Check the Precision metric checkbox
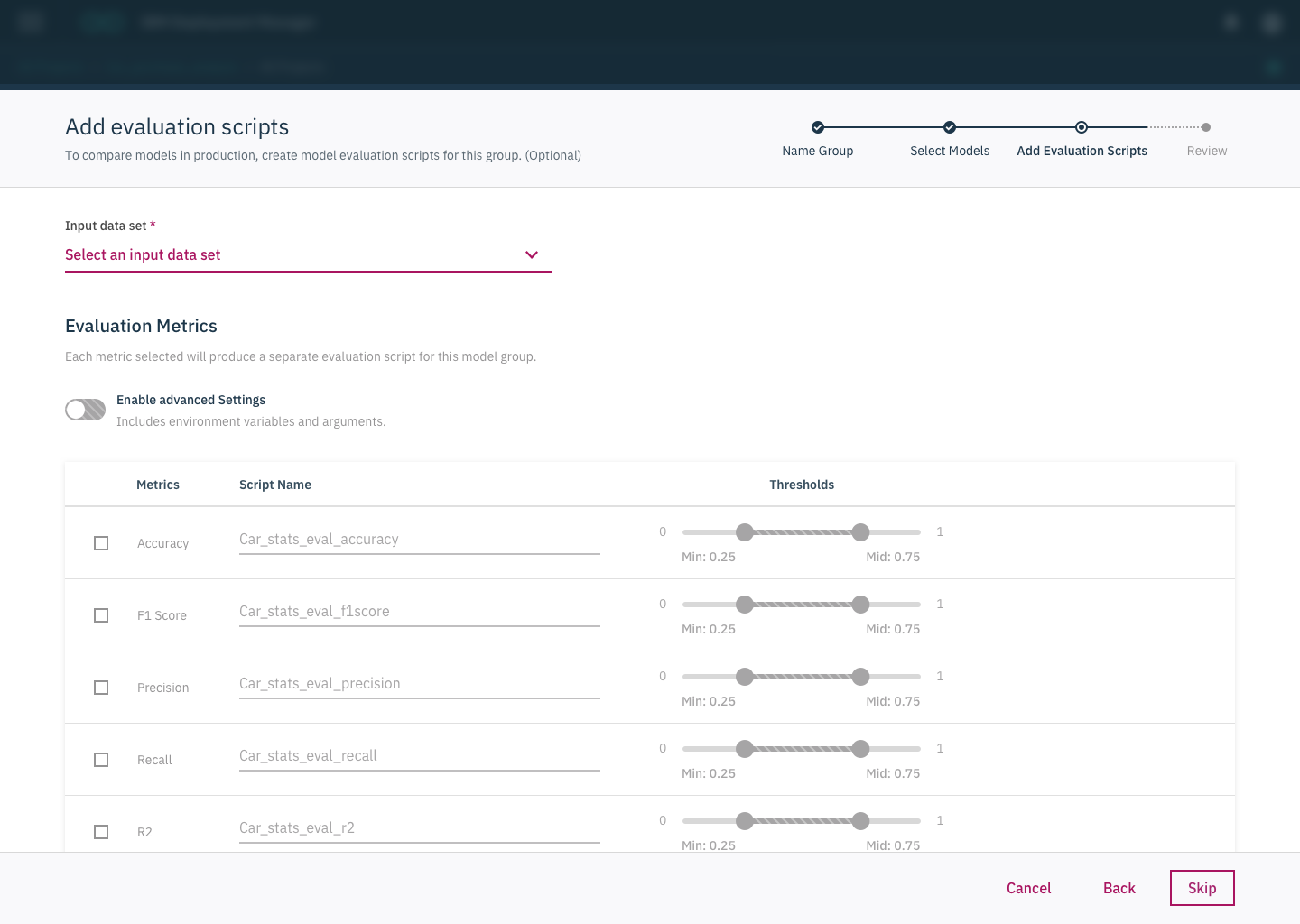 click(101, 688)
